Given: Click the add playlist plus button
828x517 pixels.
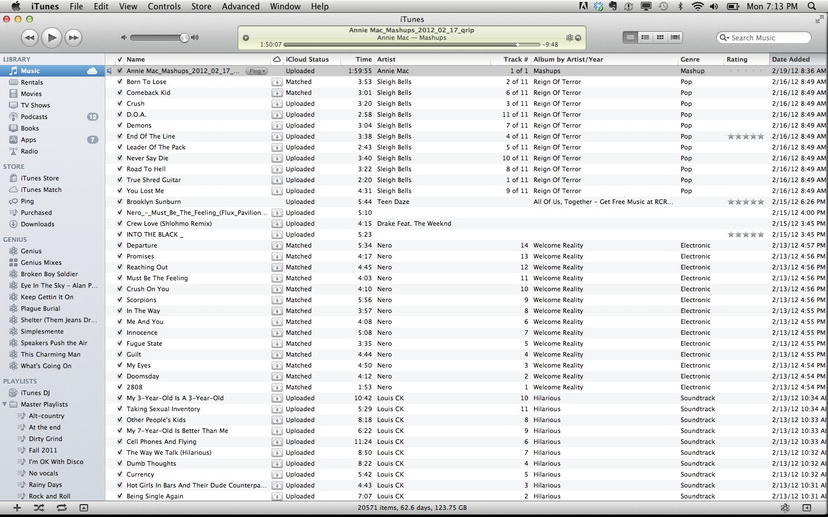Looking at the screenshot, I should pos(17,508).
